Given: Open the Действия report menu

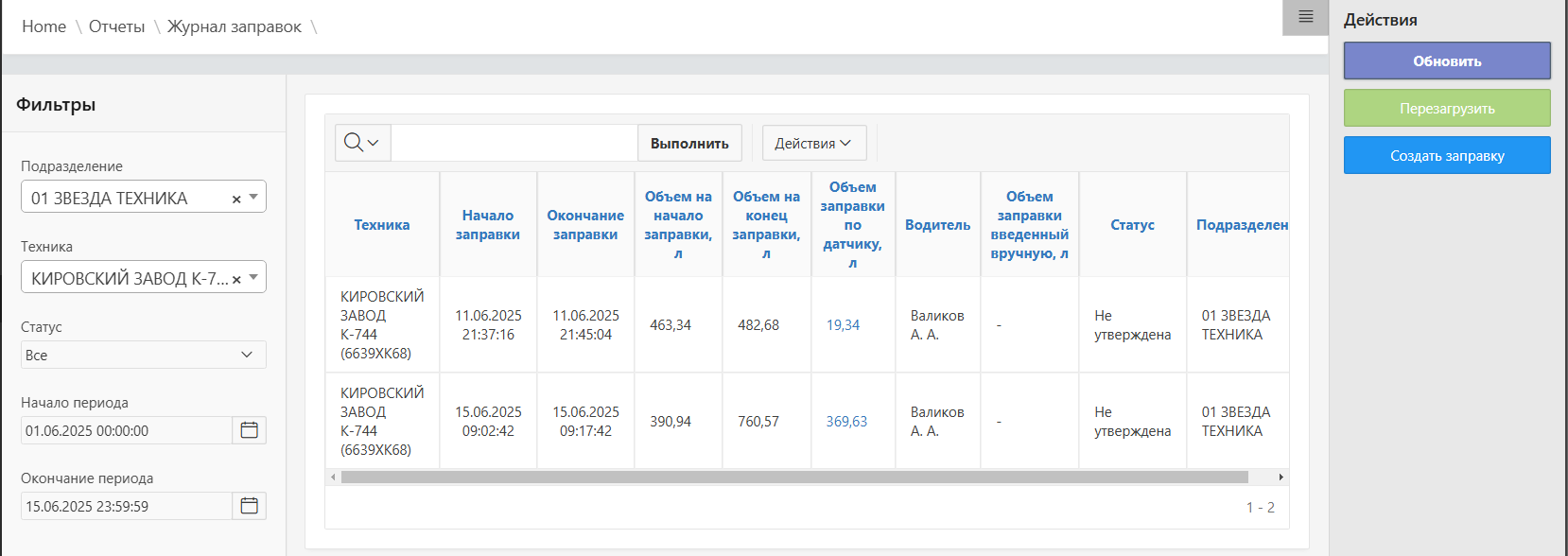Looking at the screenshot, I should pyautogui.click(x=813, y=143).
